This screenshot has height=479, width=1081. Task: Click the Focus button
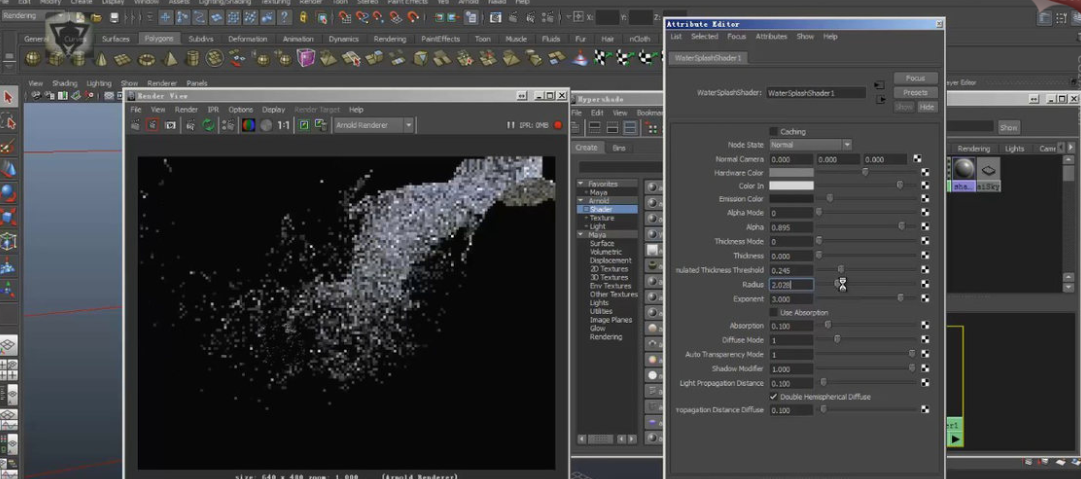click(915, 78)
